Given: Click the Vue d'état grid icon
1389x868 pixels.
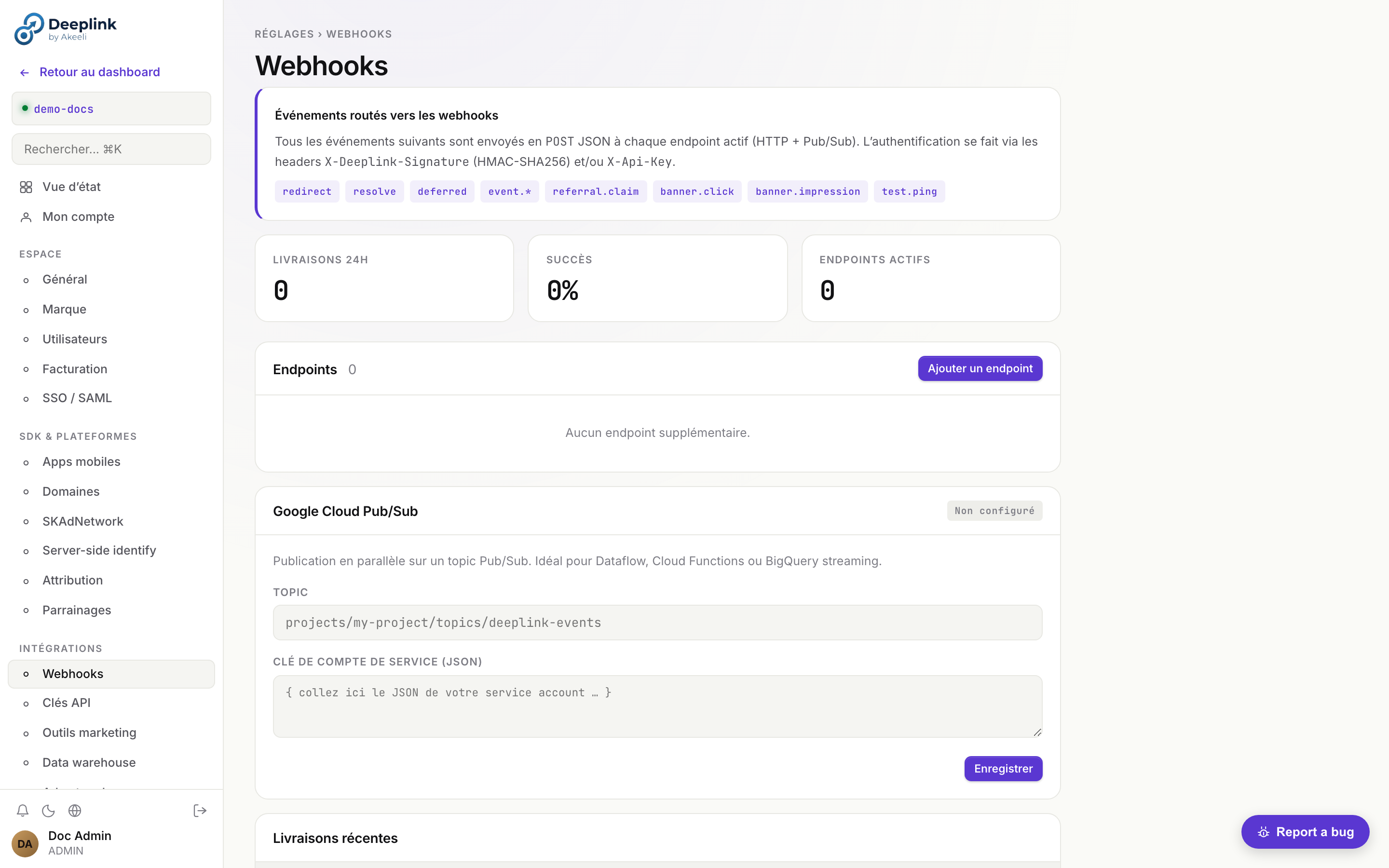Looking at the screenshot, I should coord(26,187).
